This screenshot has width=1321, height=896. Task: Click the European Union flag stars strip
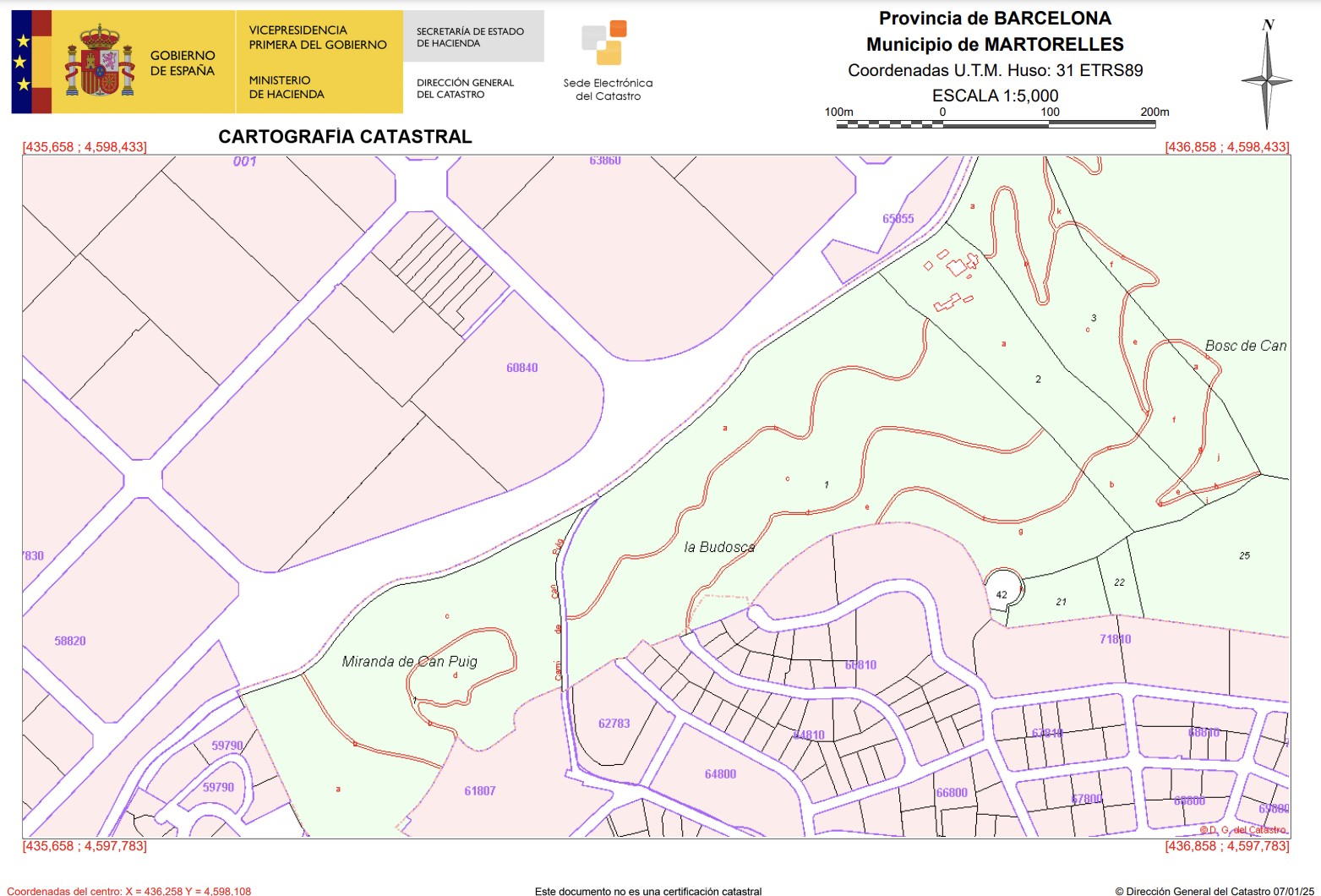(x=22, y=62)
